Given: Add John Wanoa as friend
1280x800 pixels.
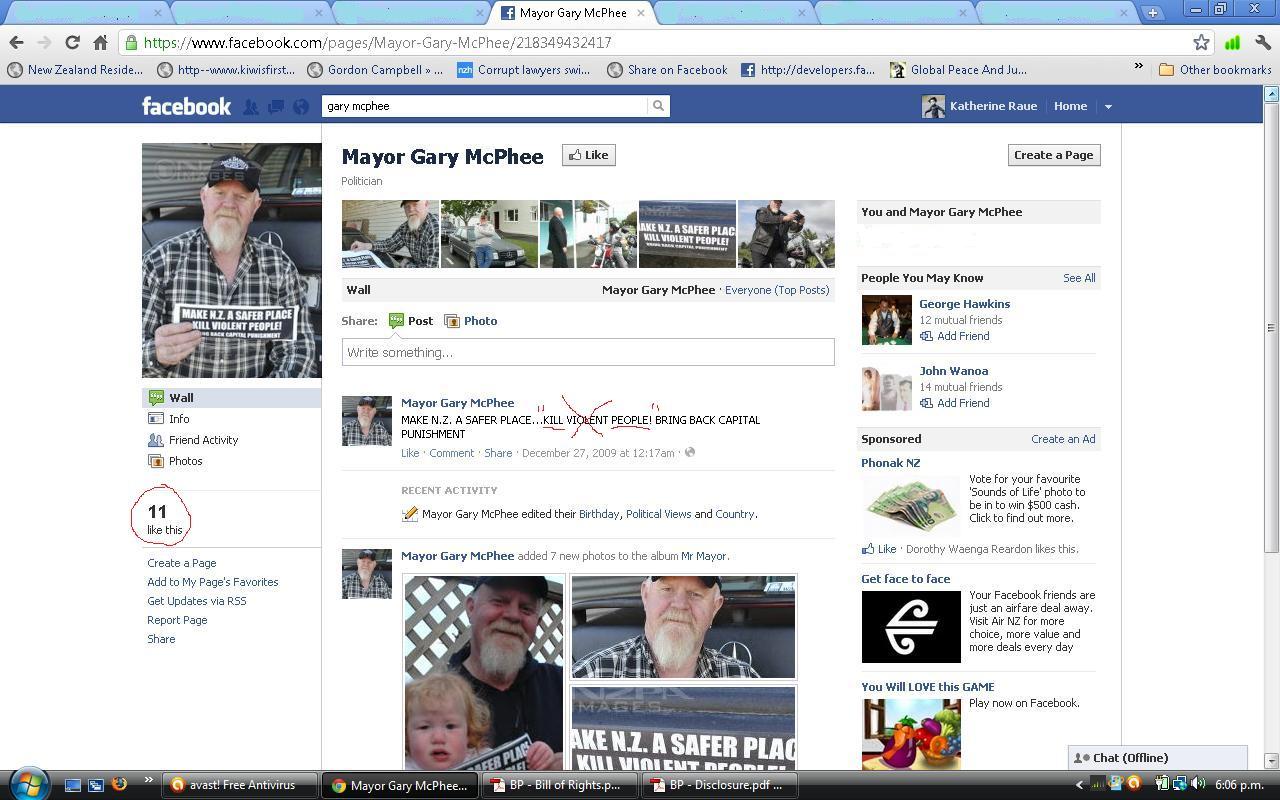Looking at the screenshot, I should [x=955, y=403].
